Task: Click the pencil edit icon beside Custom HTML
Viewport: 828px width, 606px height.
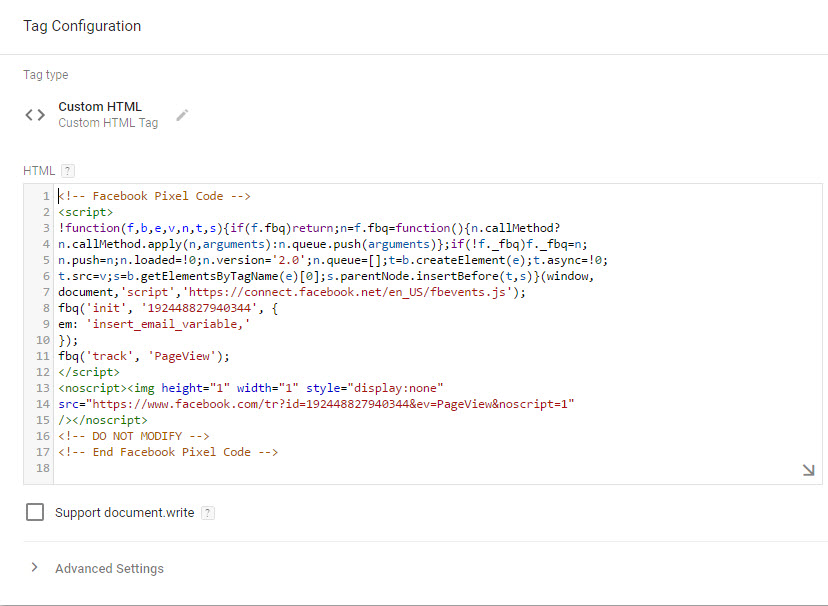Action: pos(182,115)
